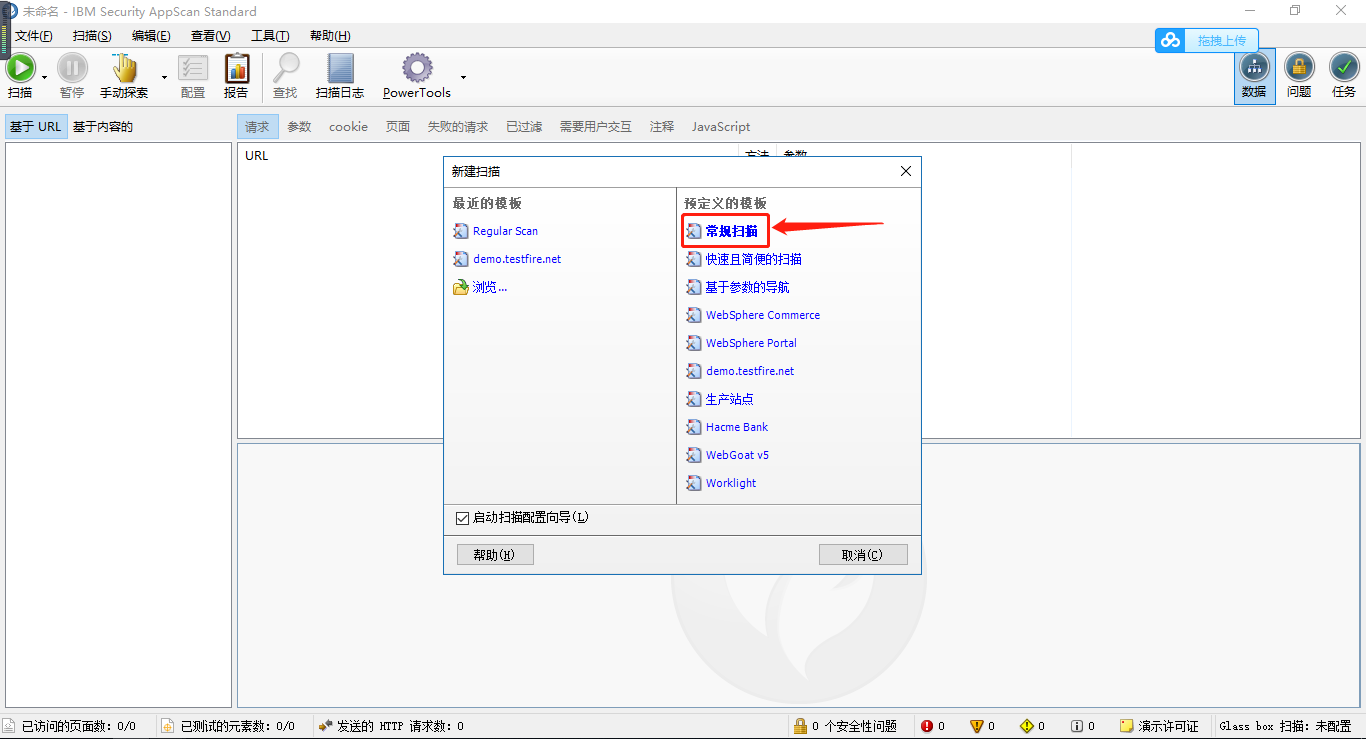Choose the 基于参数的导航 template link
This screenshot has height=739, width=1366.
click(748, 287)
